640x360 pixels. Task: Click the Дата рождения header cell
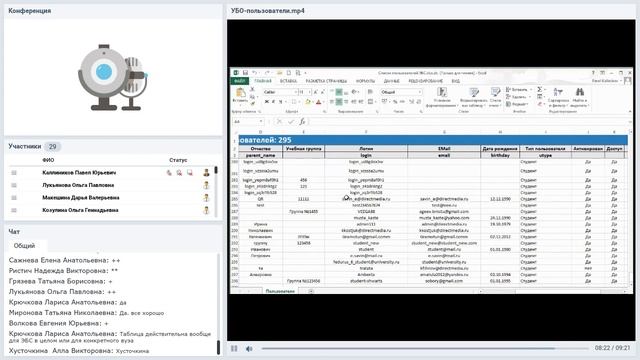(500, 149)
